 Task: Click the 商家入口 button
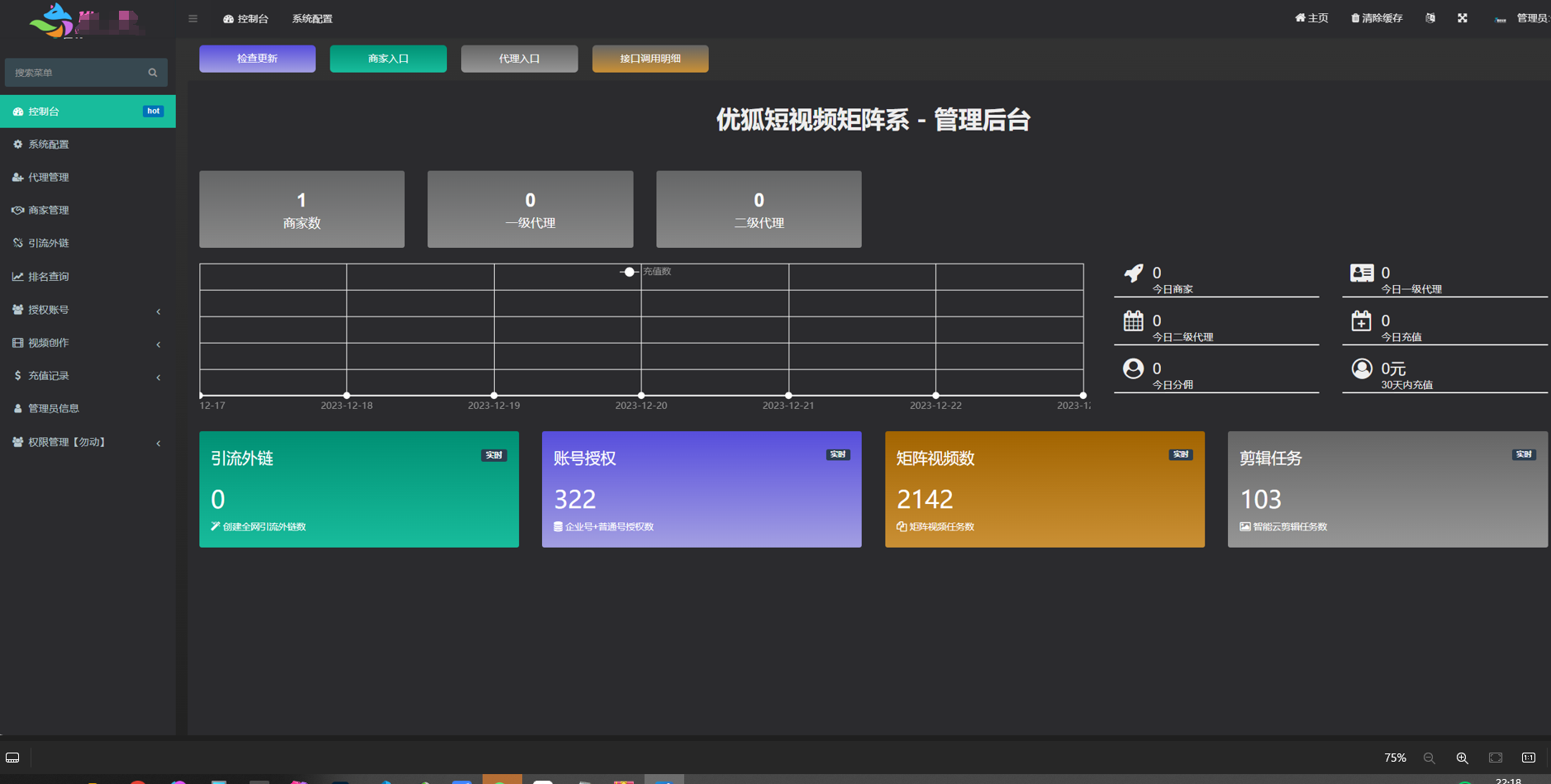[388, 59]
